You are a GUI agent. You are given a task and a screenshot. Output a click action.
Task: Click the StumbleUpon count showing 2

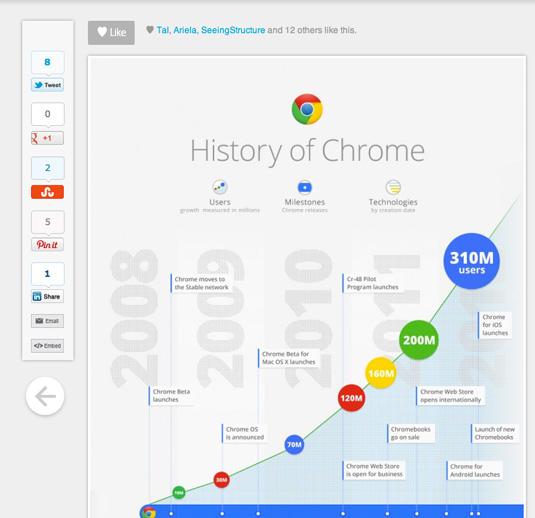point(47,168)
